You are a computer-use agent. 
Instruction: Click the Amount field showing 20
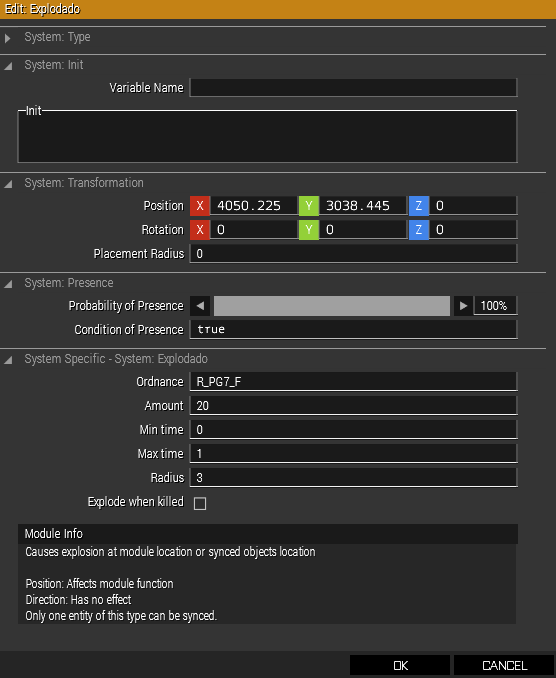point(353,406)
